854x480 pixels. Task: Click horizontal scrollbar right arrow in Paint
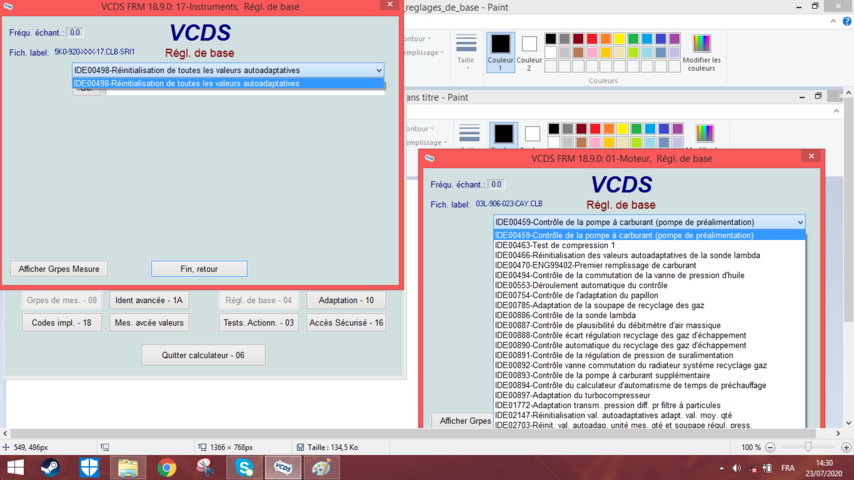click(838, 434)
